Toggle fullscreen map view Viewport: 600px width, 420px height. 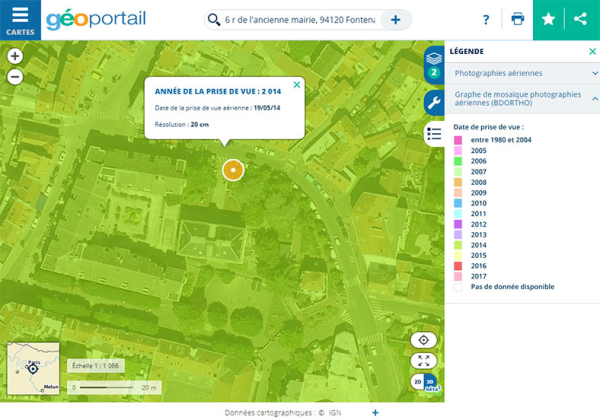[424, 361]
